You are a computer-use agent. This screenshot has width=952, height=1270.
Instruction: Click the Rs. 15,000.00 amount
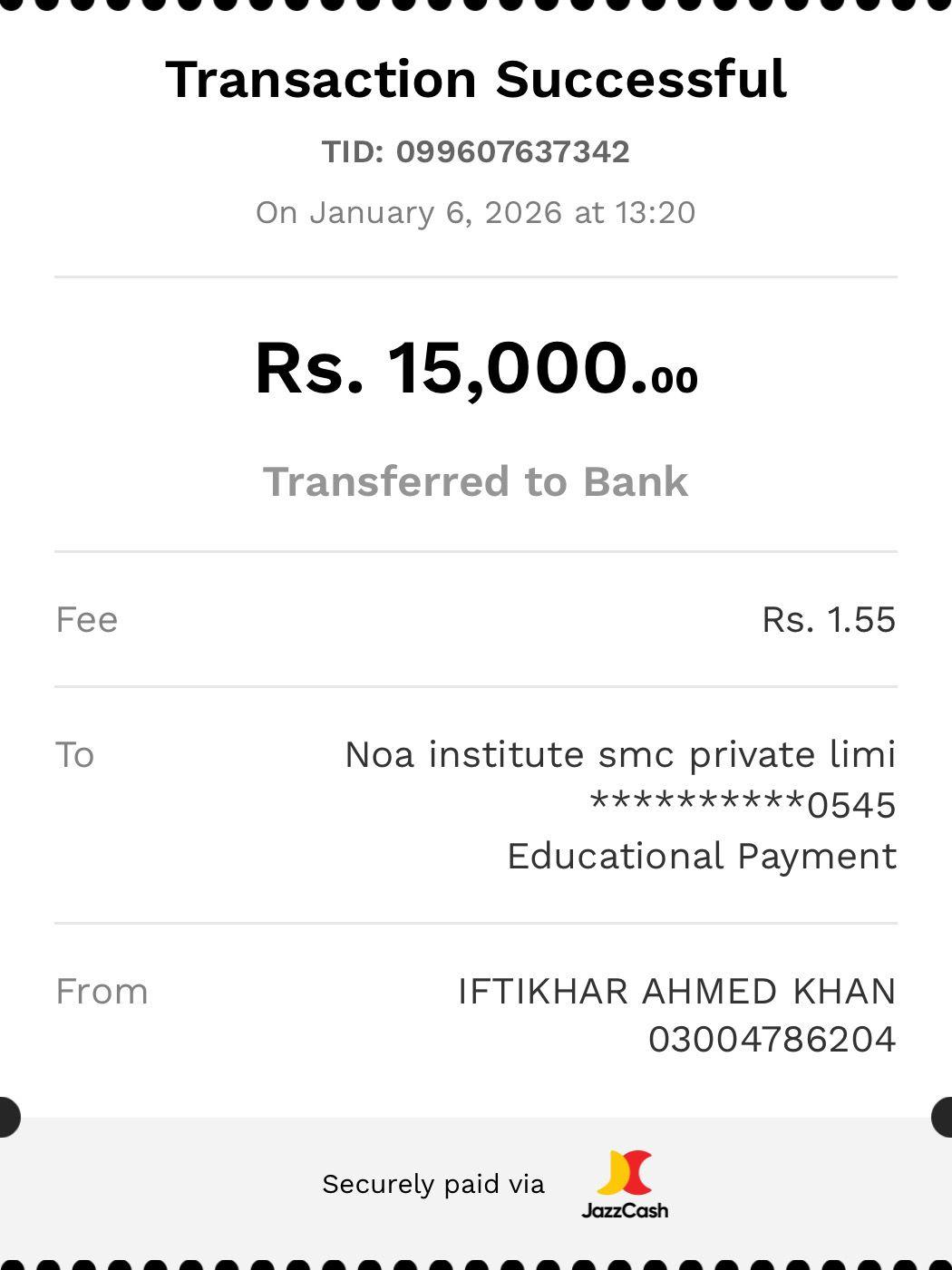click(476, 368)
